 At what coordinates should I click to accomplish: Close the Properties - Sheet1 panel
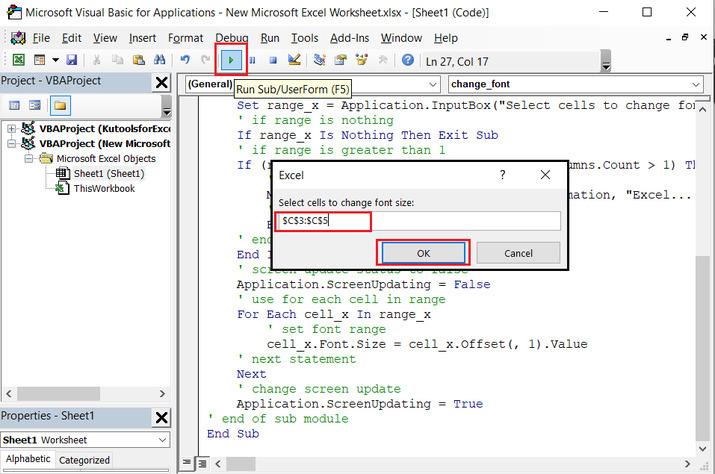[x=161, y=417]
